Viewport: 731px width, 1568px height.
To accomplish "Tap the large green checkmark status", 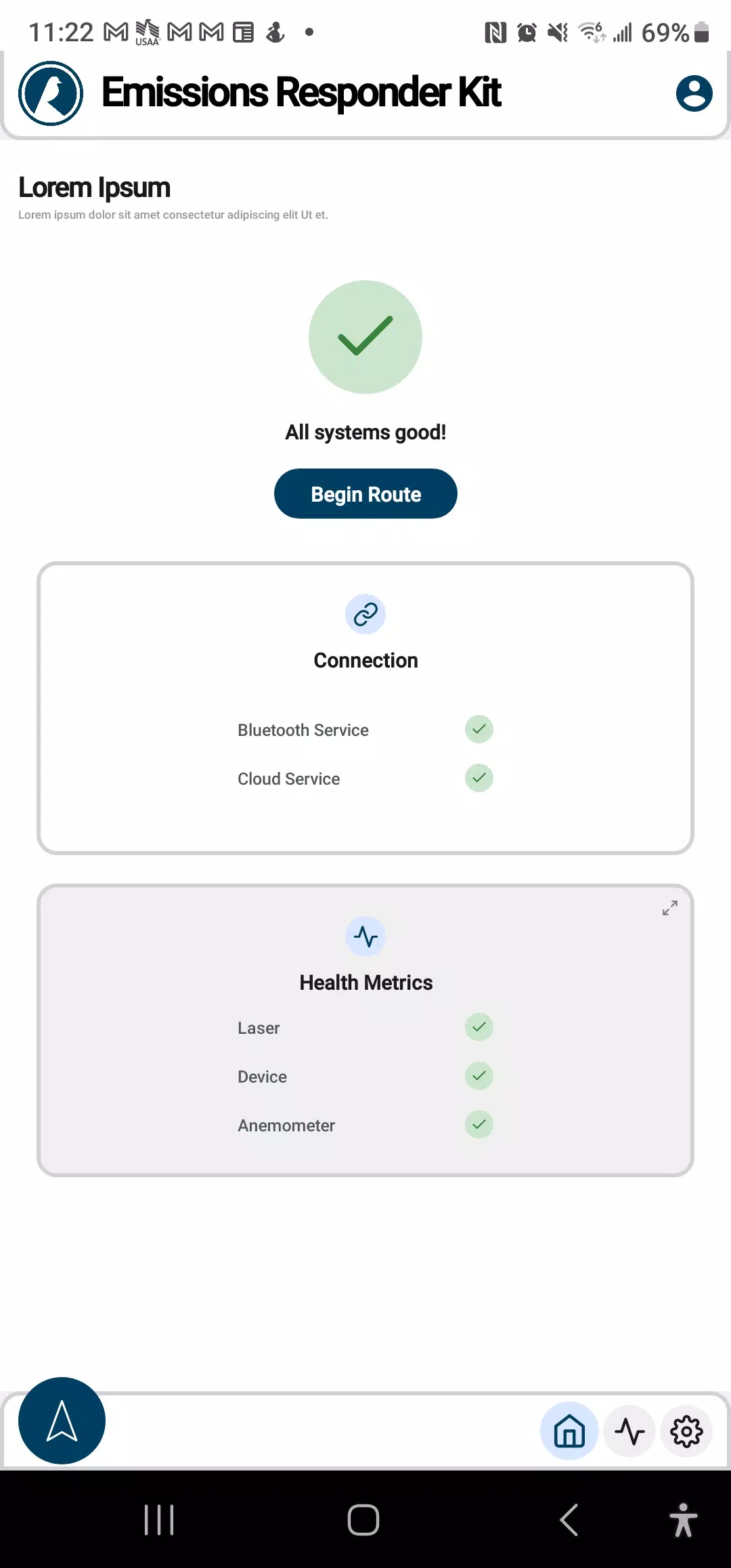I will (x=365, y=337).
